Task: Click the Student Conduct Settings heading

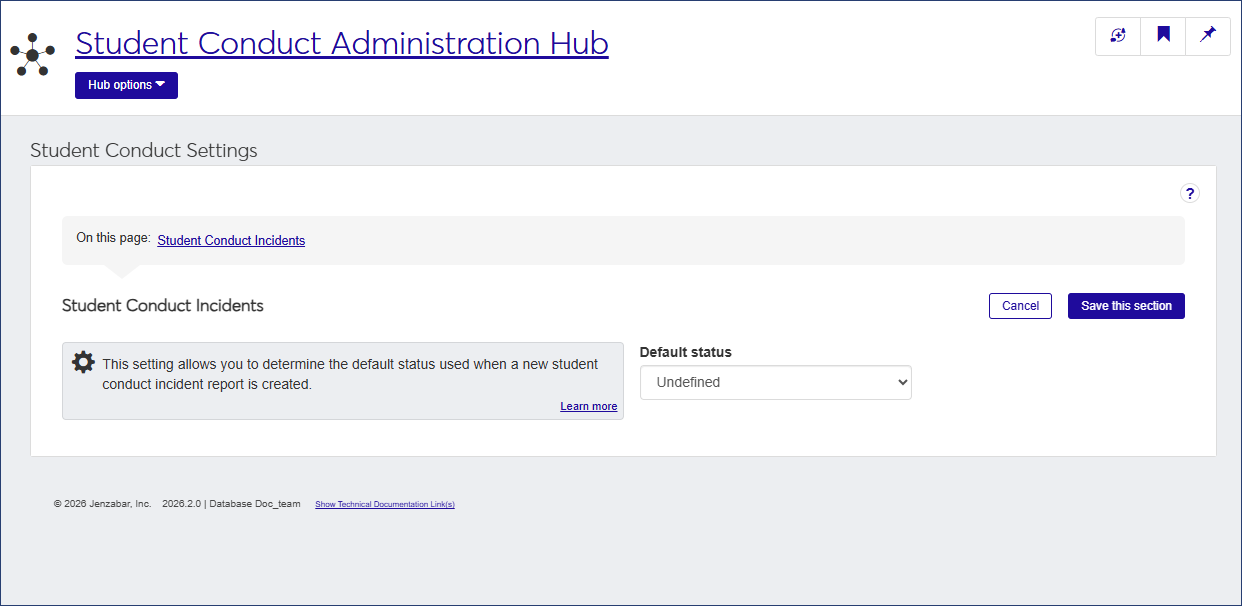Action: tap(144, 151)
